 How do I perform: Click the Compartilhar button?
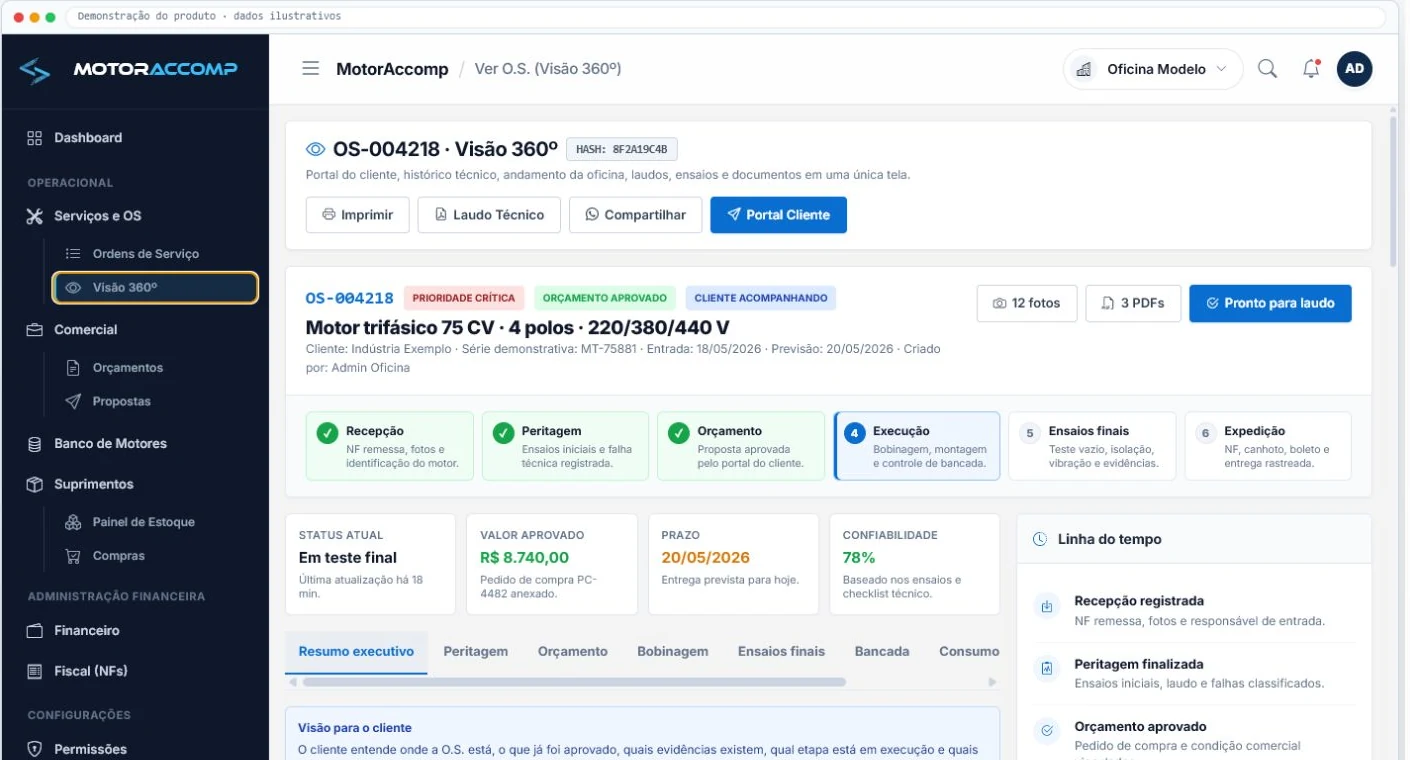(x=636, y=215)
